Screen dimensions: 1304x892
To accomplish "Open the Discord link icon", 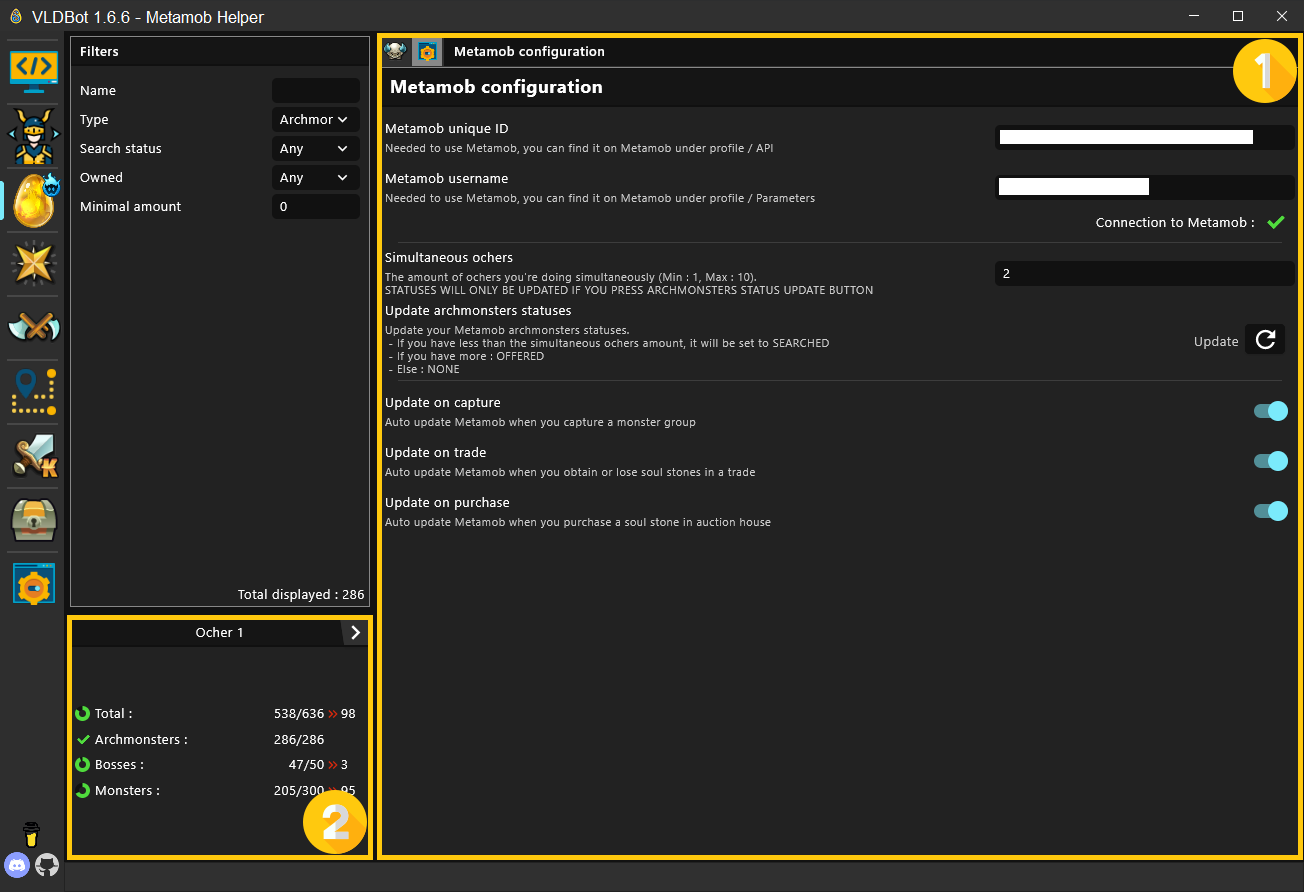I will (x=17, y=864).
